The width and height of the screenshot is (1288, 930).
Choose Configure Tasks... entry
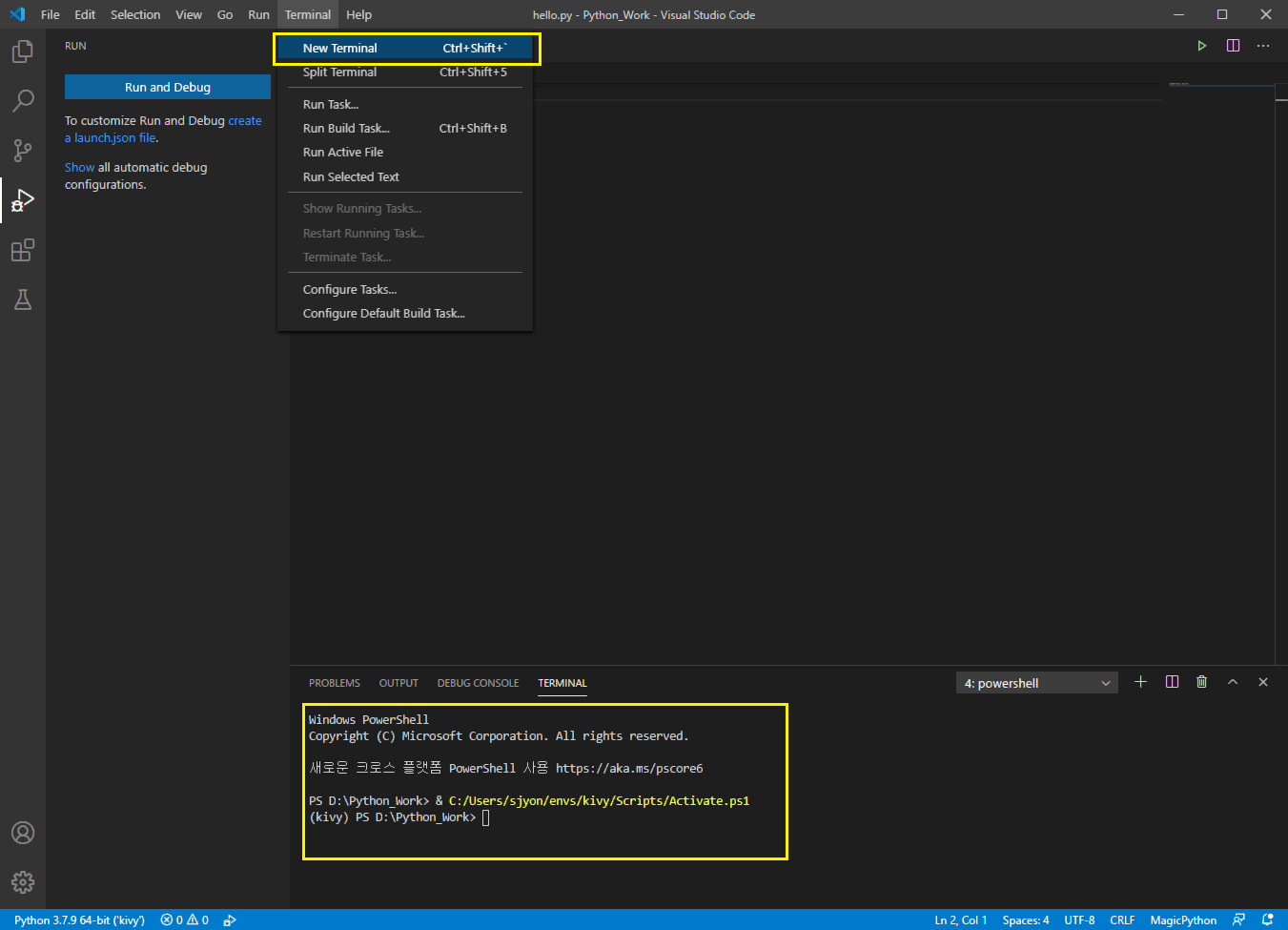[404, 290]
